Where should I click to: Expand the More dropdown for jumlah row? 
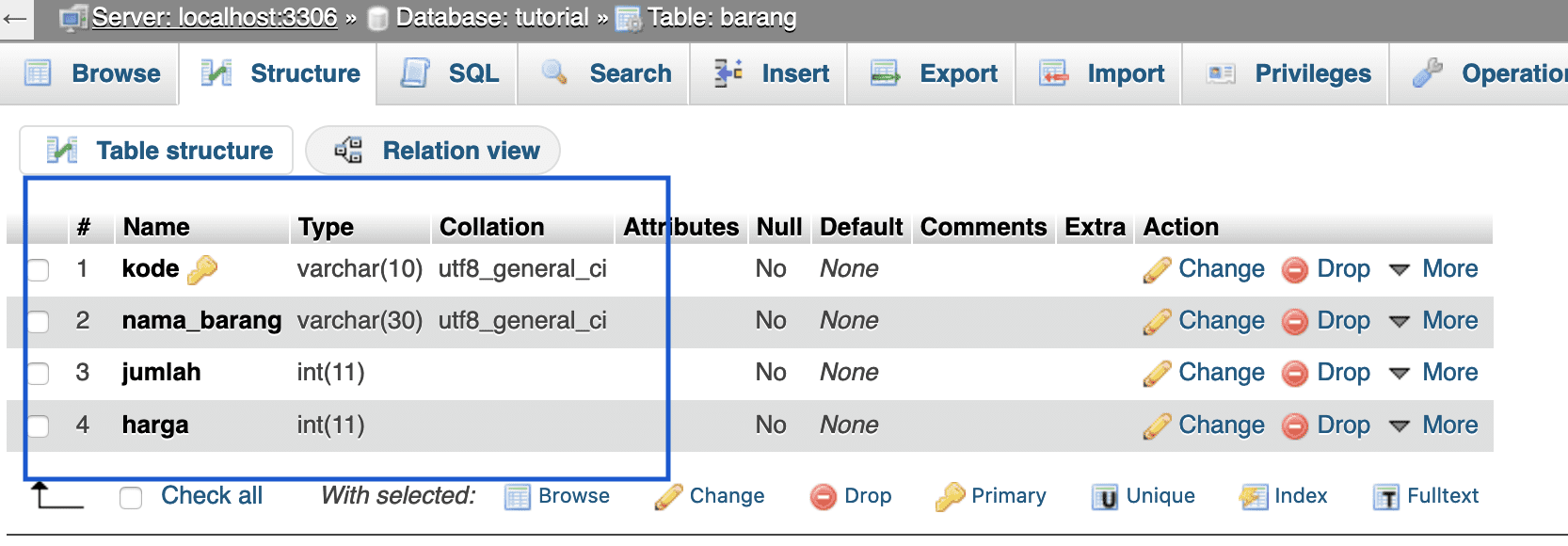point(1433,373)
